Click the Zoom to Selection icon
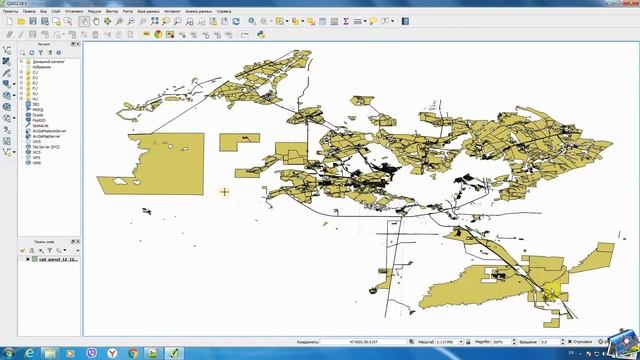The image size is (640, 360). pos(166,21)
